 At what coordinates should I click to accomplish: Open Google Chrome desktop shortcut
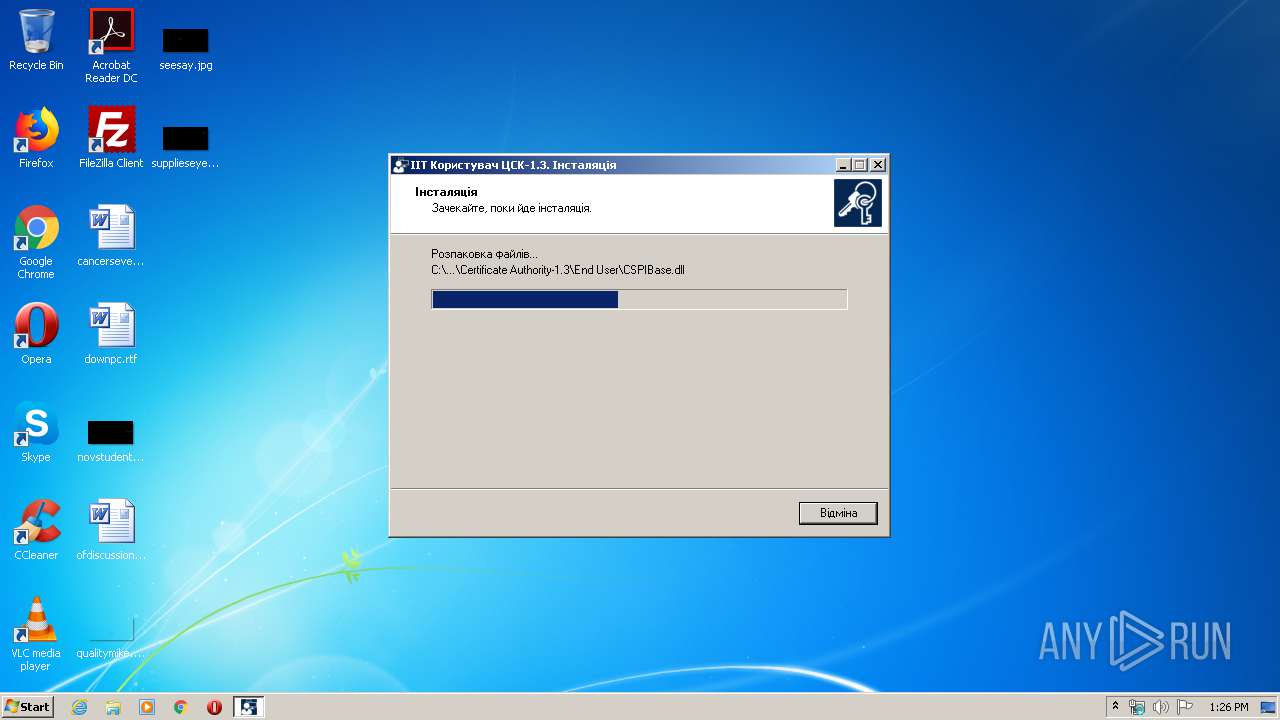click(36, 242)
